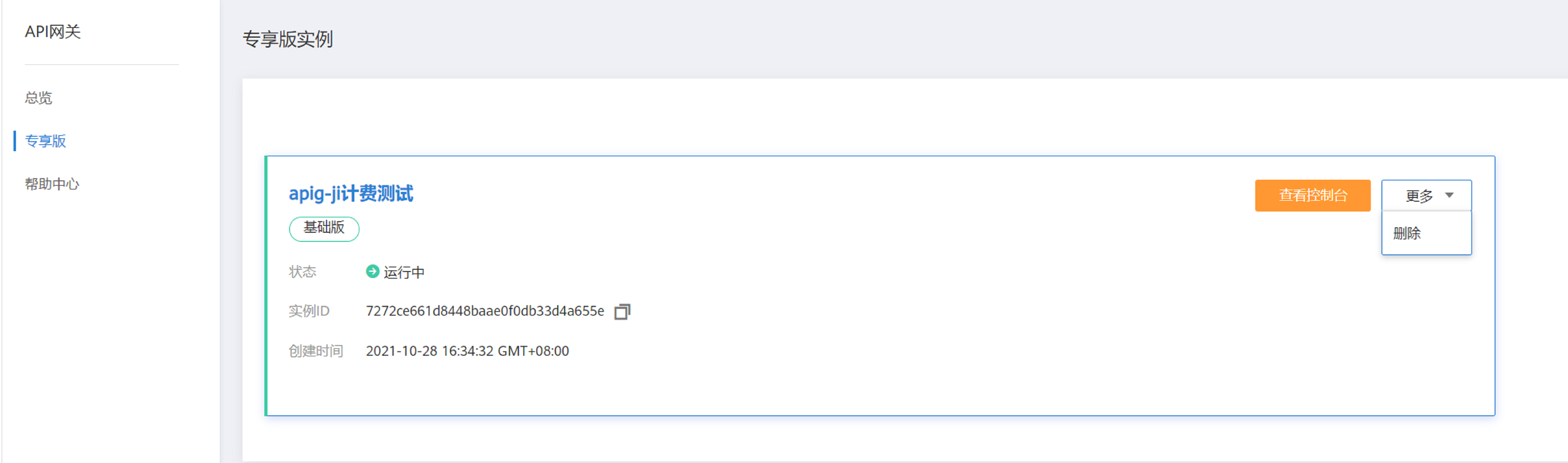Viewport: 1568px width, 463px height.
Task: Click the 运行中 status text
Action: (404, 272)
